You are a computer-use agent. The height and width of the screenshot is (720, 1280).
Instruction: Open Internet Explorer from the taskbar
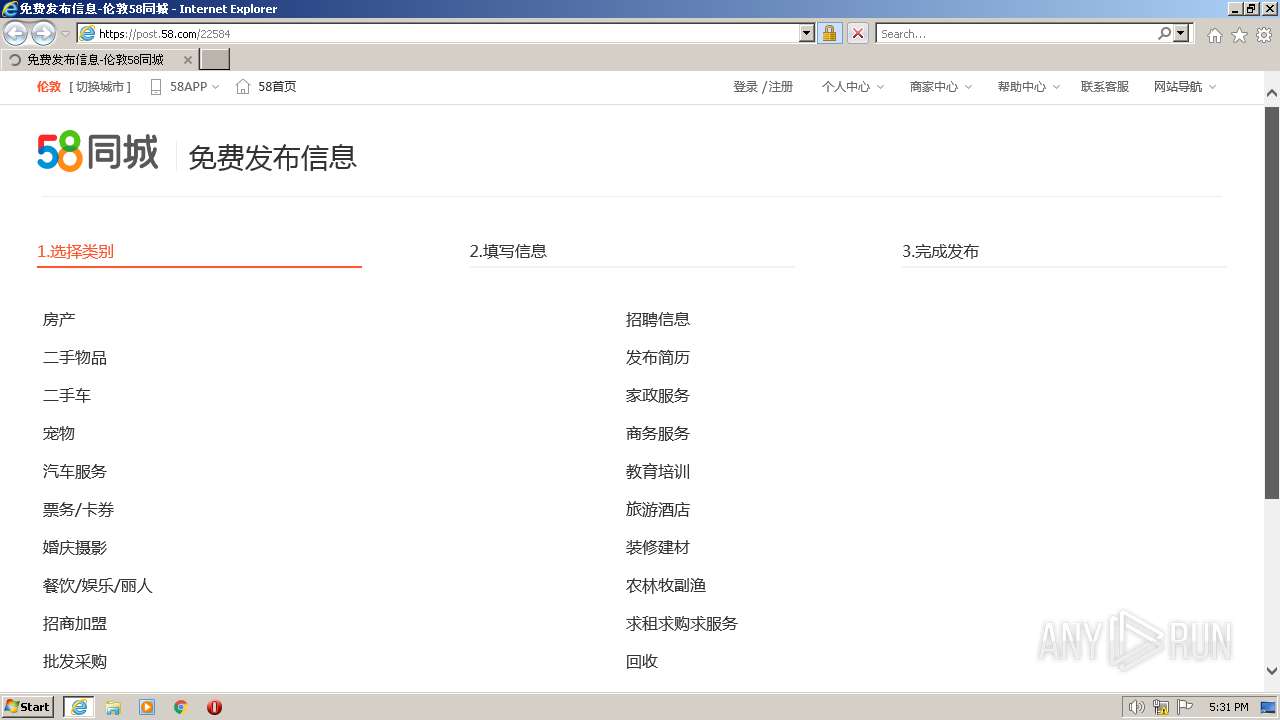tap(79, 707)
